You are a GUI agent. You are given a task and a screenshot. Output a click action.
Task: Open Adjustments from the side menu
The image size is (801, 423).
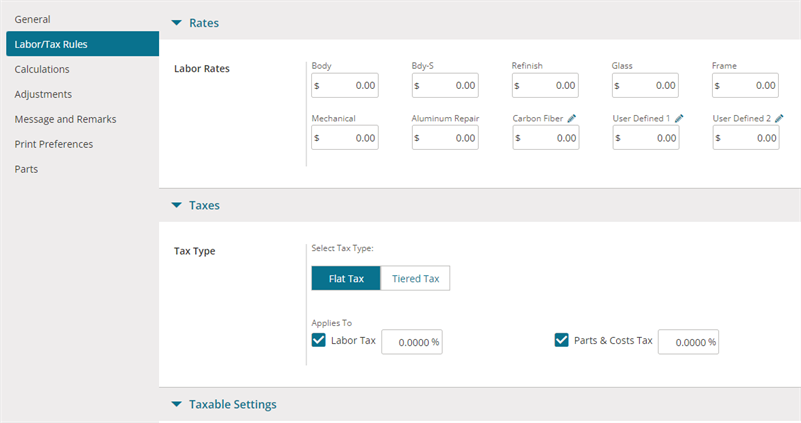click(x=43, y=95)
